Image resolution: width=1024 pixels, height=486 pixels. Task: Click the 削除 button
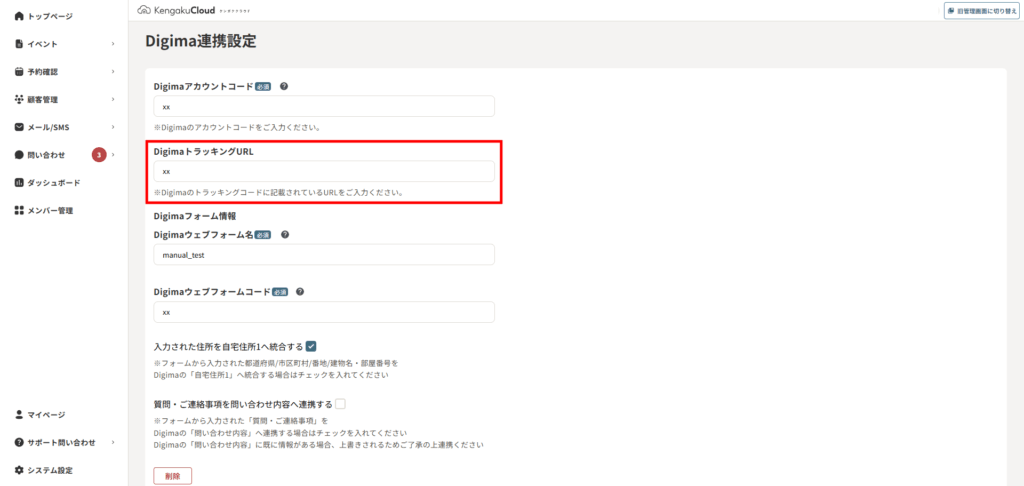pyautogui.click(x=172, y=476)
